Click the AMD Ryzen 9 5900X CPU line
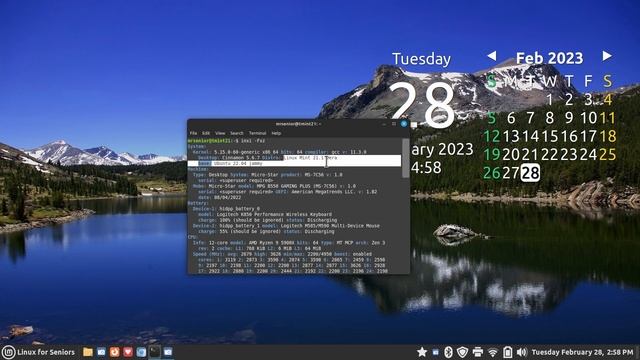This screenshot has height=360, width=640. [x=289, y=243]
